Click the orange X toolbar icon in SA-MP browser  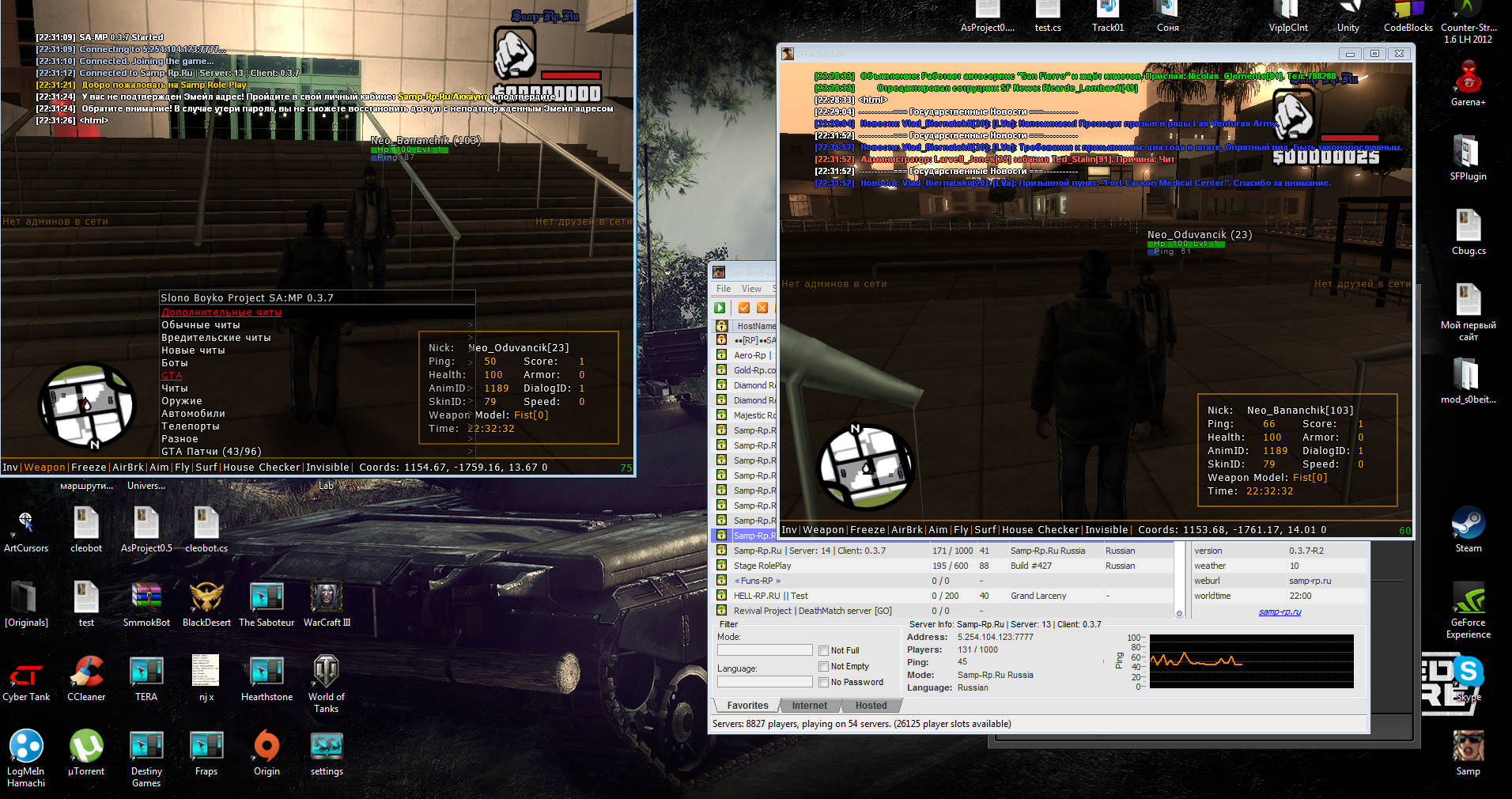coord(762,308)
